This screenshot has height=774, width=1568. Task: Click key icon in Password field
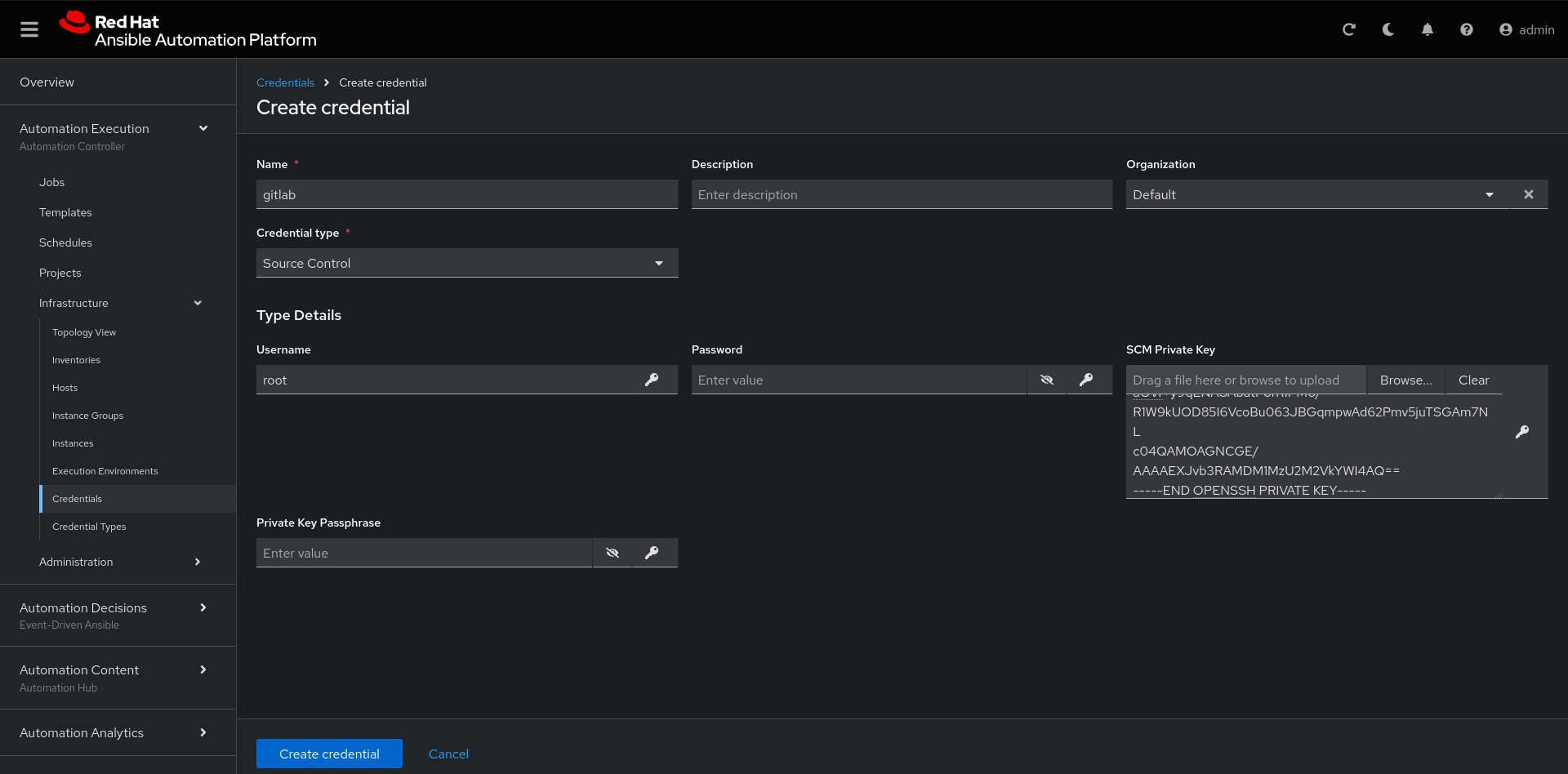1086,380
